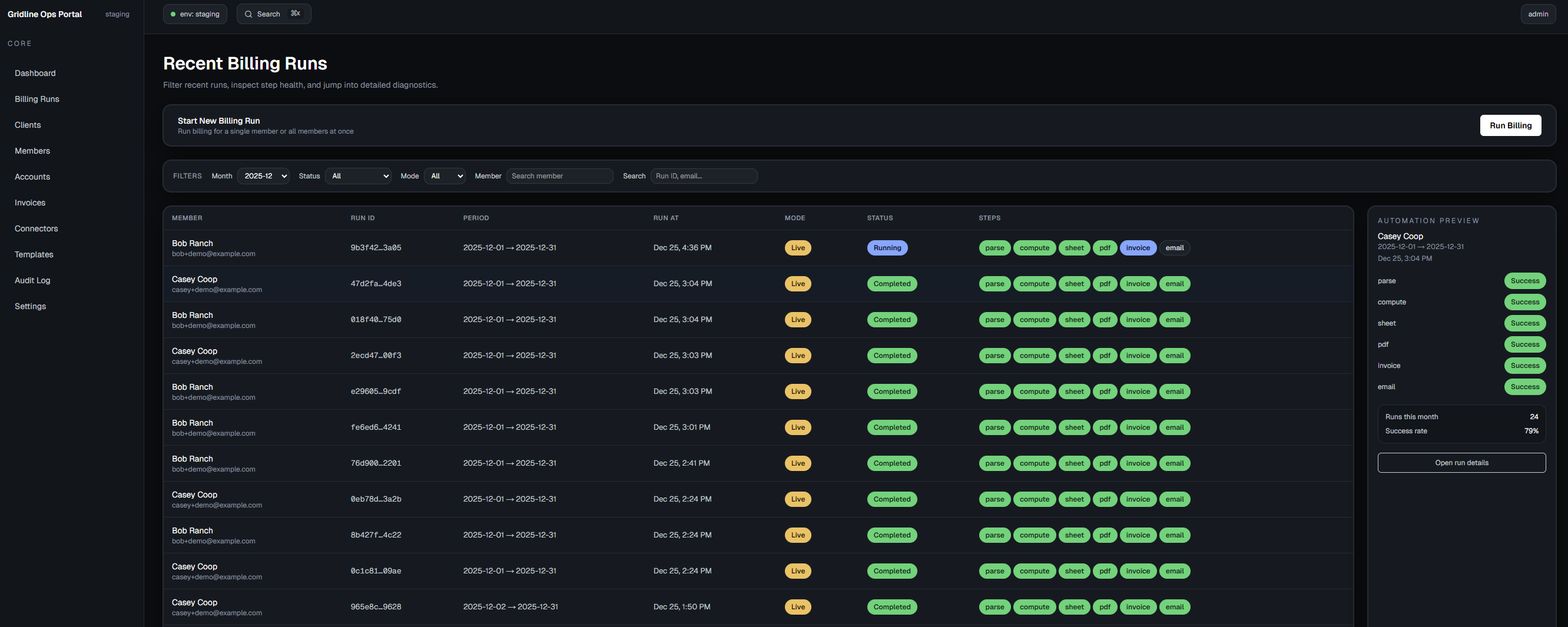Click the search magnifier icon in the top bar
Viewport: 1568px width, 627px height.
click(248, 14)
